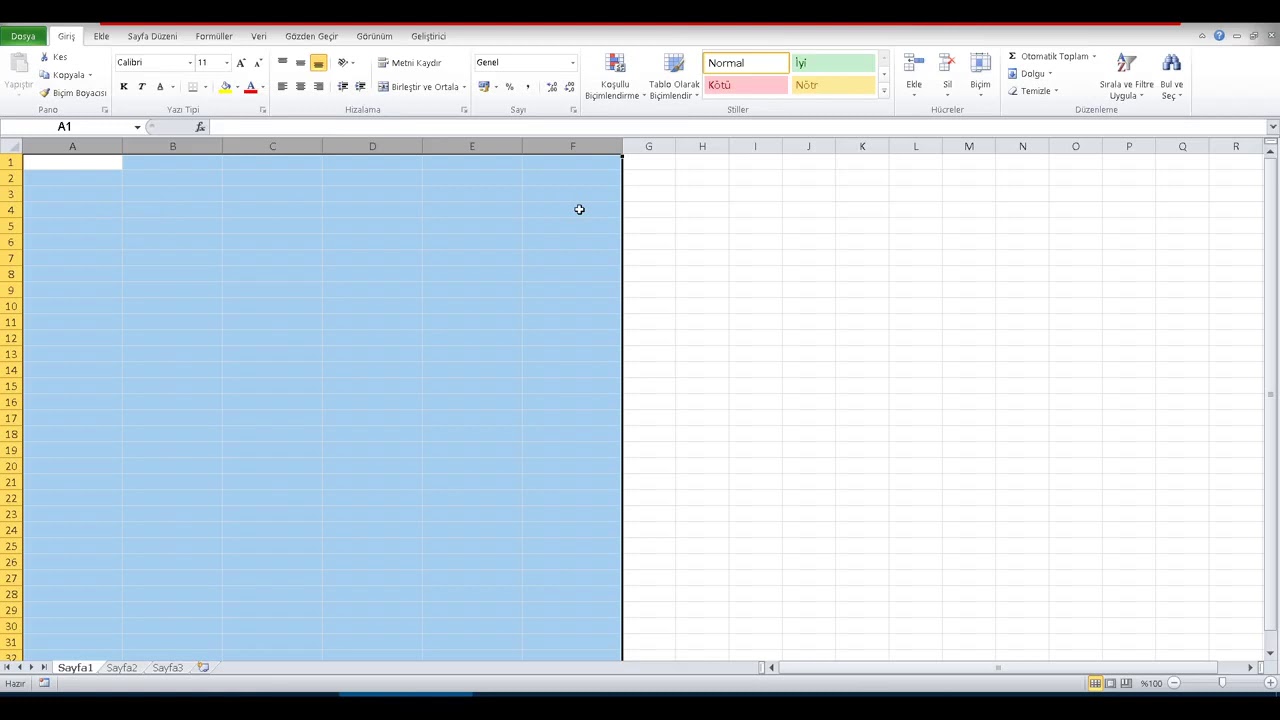Click the Yapıştır paste icon
The width and height of the screenshot is (1280, 720).
[x=18, y=63]
